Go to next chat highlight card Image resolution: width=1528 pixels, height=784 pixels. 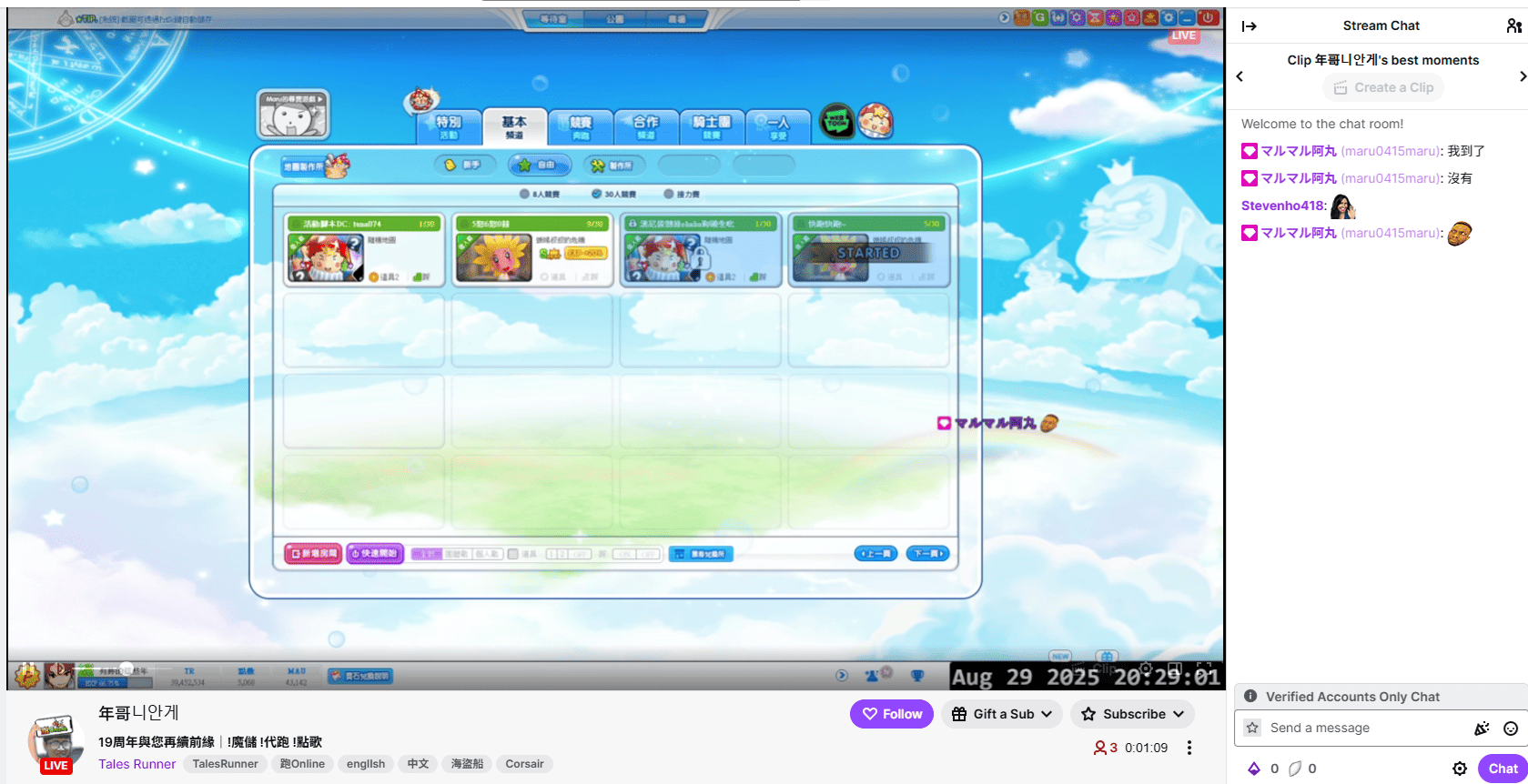(x=1522, y=76)
